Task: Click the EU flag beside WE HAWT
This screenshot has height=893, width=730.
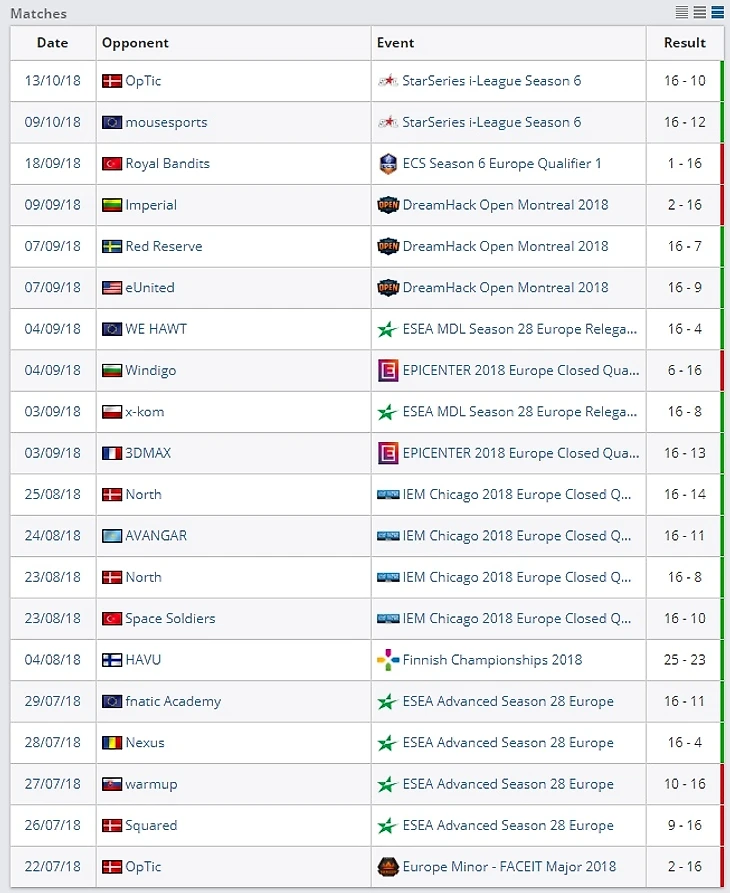Action: [112, 329]
